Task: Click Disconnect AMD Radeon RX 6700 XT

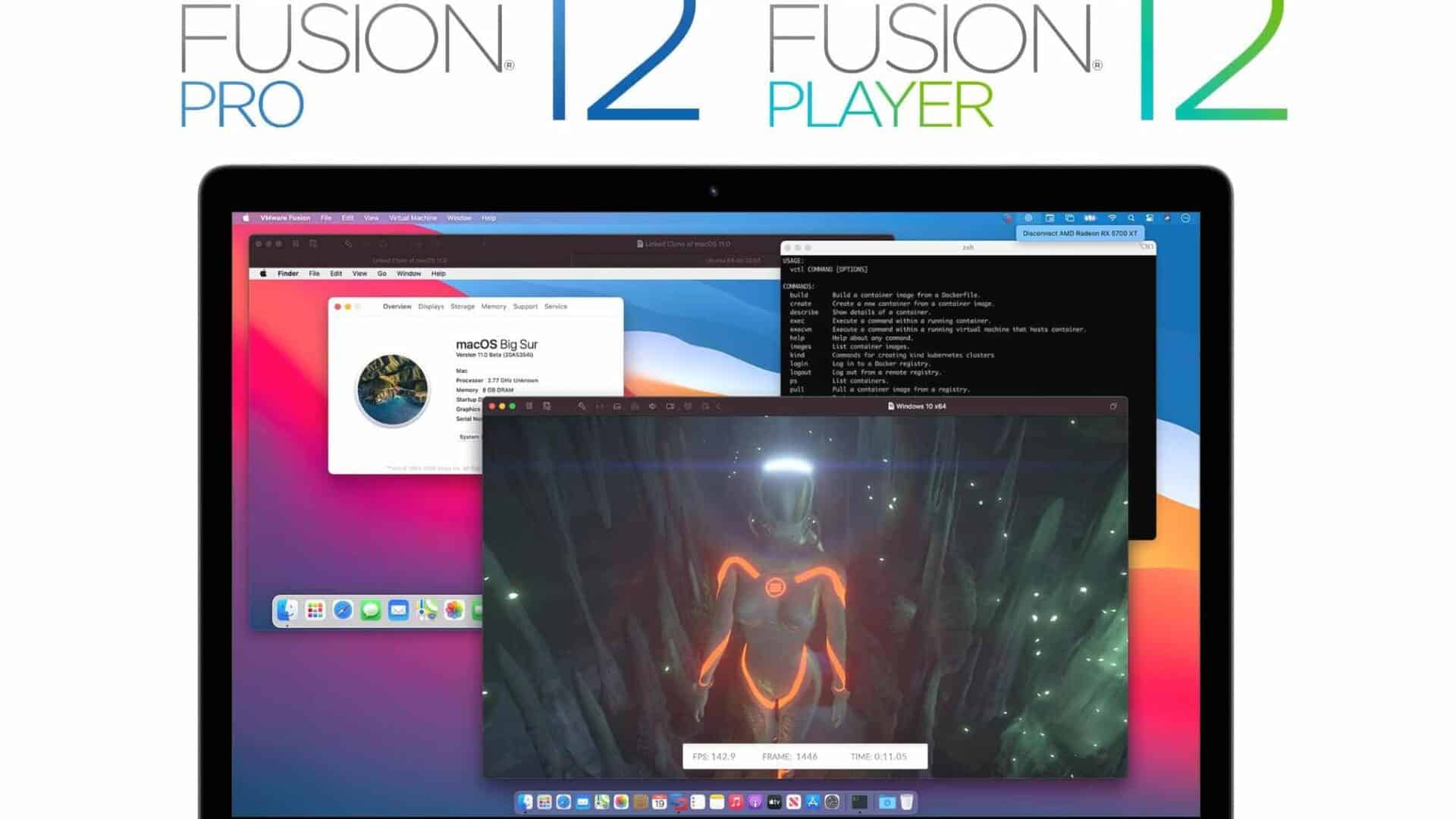Action: point(1080,233)
